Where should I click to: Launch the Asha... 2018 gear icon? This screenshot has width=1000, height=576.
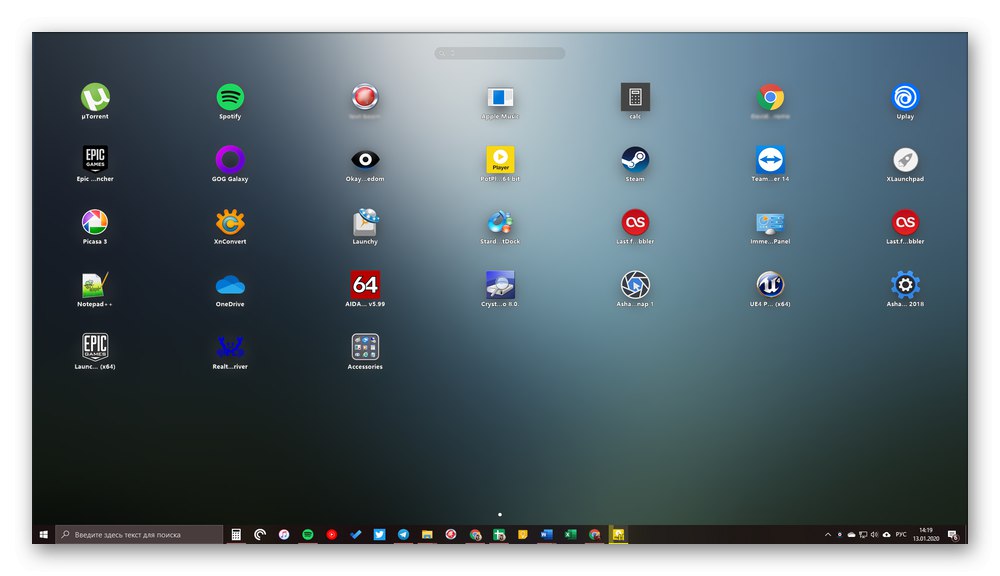(905, 284)
